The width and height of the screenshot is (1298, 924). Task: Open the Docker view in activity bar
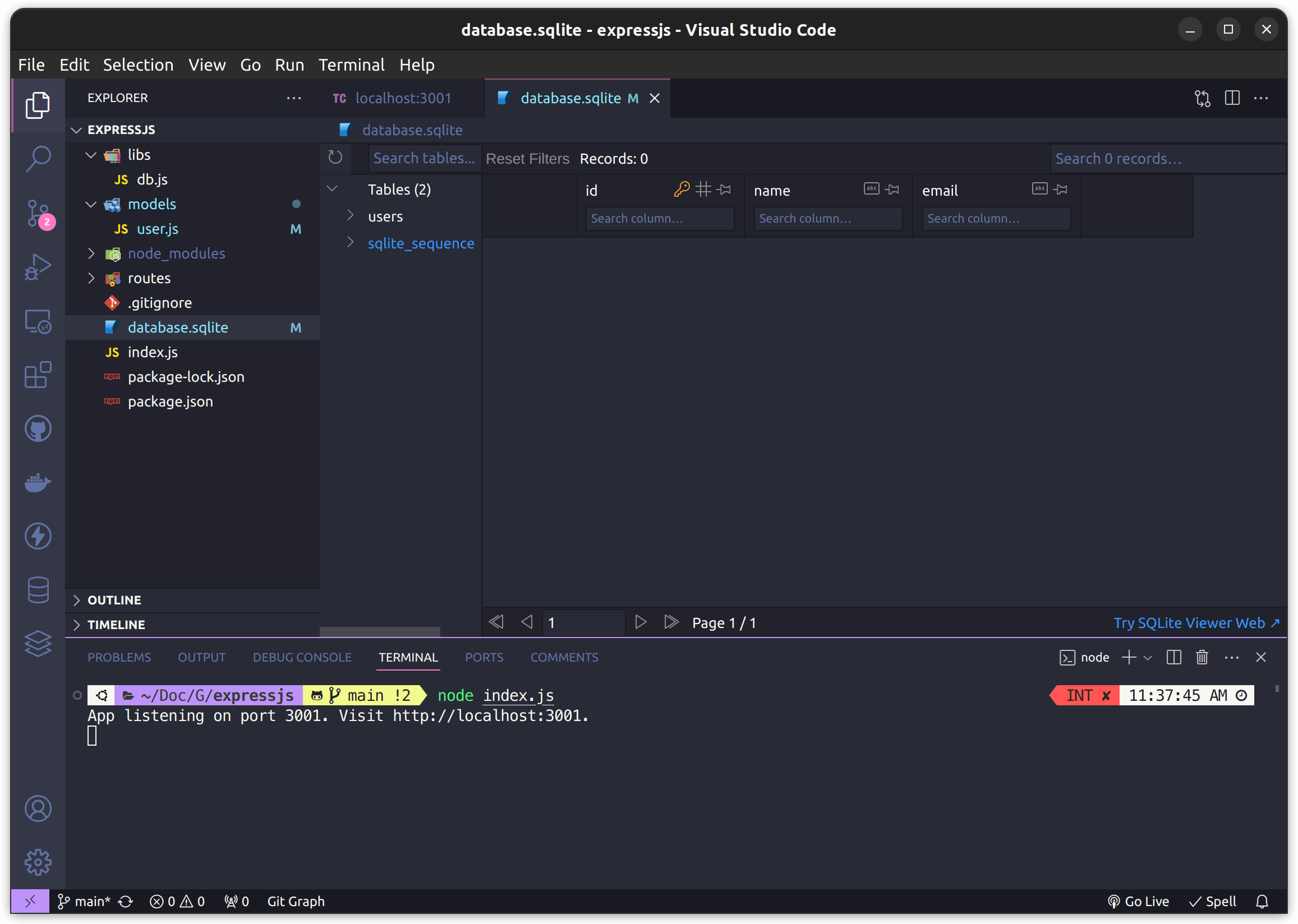pos(38,483)
